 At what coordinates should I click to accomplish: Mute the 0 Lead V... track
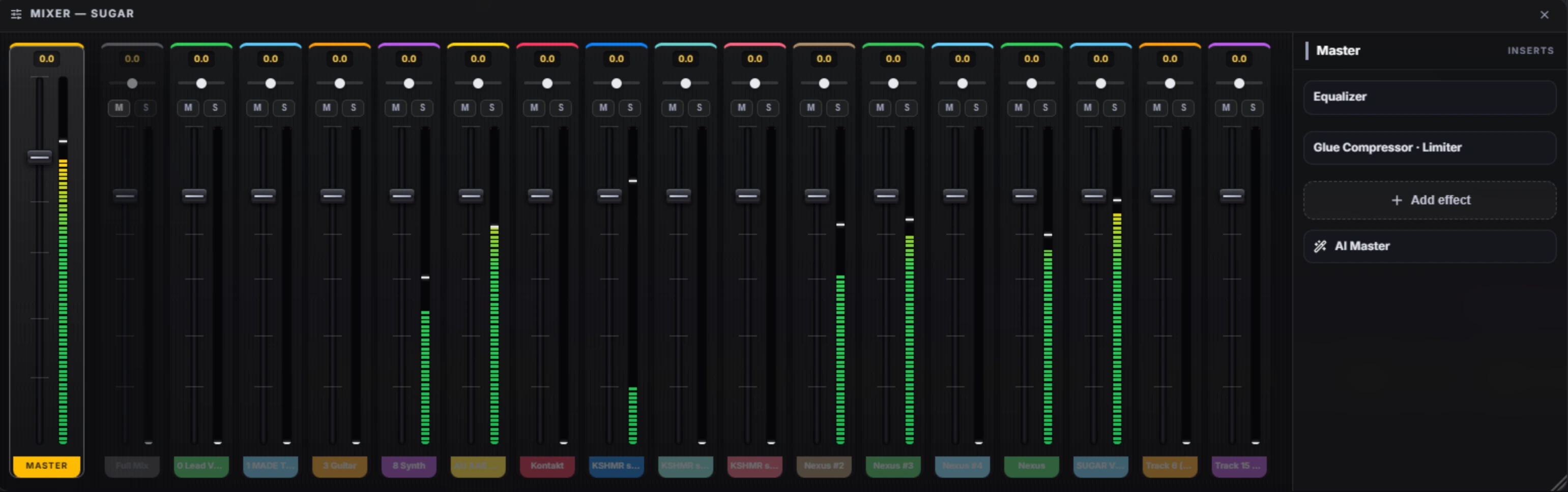(188, 108)
